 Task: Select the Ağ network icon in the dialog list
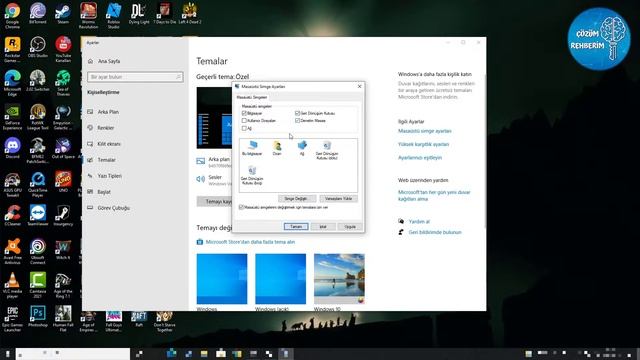(x=302, y=148)
